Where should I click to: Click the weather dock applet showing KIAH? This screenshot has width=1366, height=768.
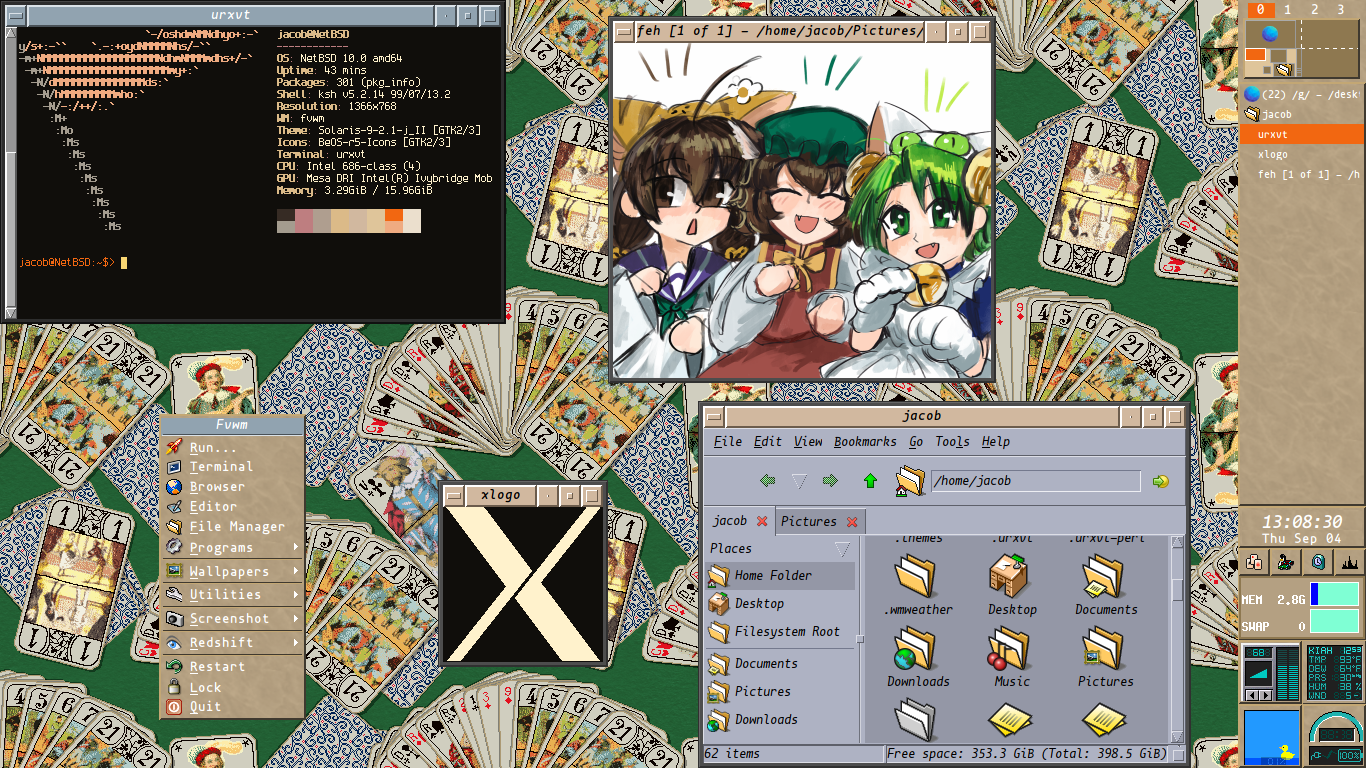[x=1335, y=672]
